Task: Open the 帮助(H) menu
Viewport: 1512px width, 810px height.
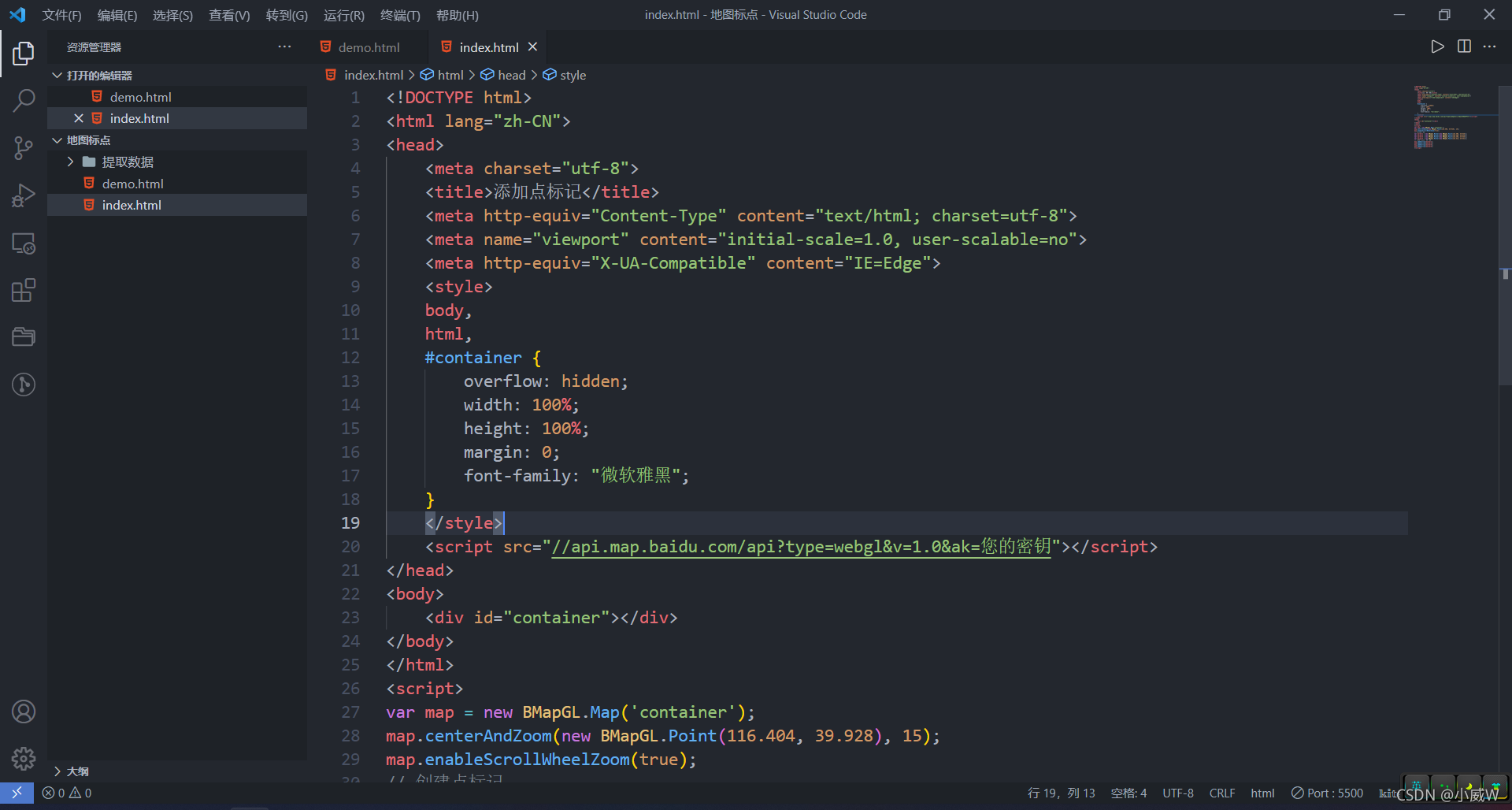Action: (457, 15)
